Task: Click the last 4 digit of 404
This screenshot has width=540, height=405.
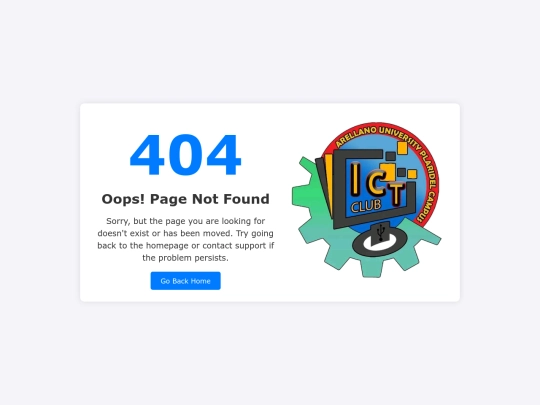Action: [224, 155]
